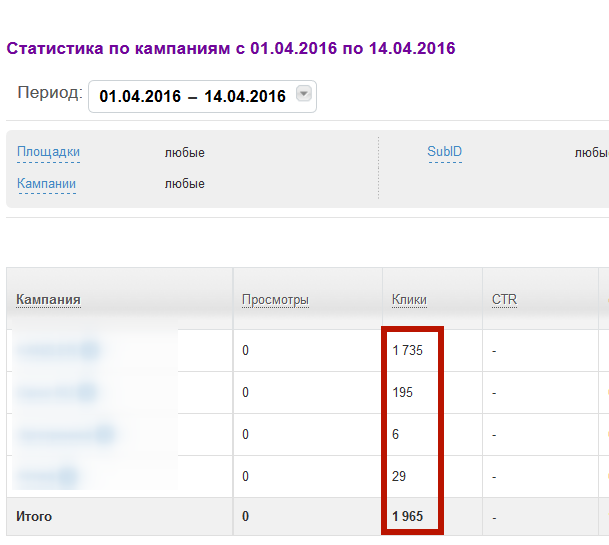Viewport: 609px width, 545px height.
Task: Click the 'любые' value next to Кампании
Action: tap(185, 183)
